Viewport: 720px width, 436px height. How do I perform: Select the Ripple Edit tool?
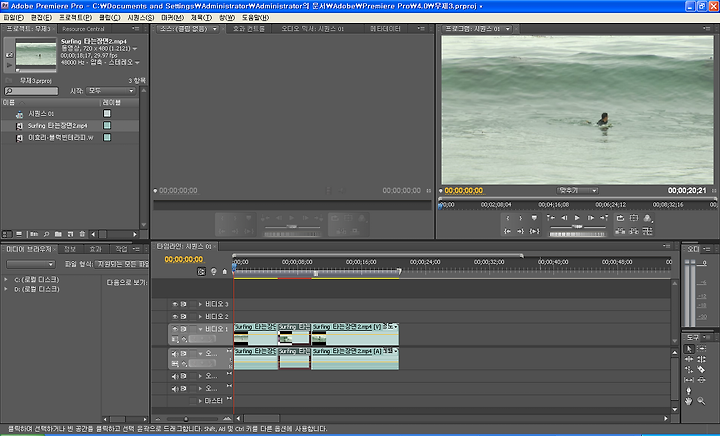[x=689, y=359]
